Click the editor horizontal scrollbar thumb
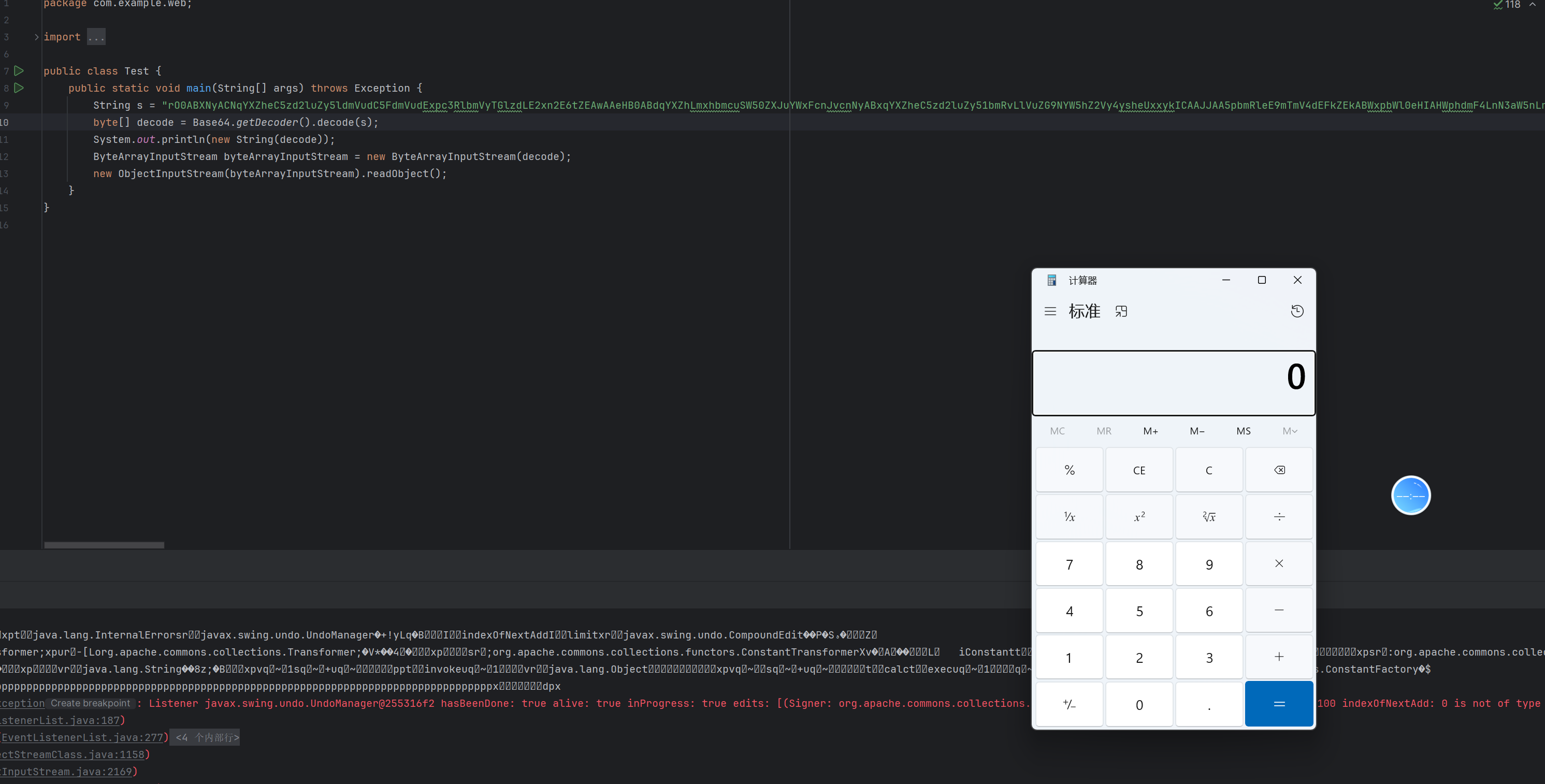The width and height of the screenshot is (1545, 784). tap(104, 545)
